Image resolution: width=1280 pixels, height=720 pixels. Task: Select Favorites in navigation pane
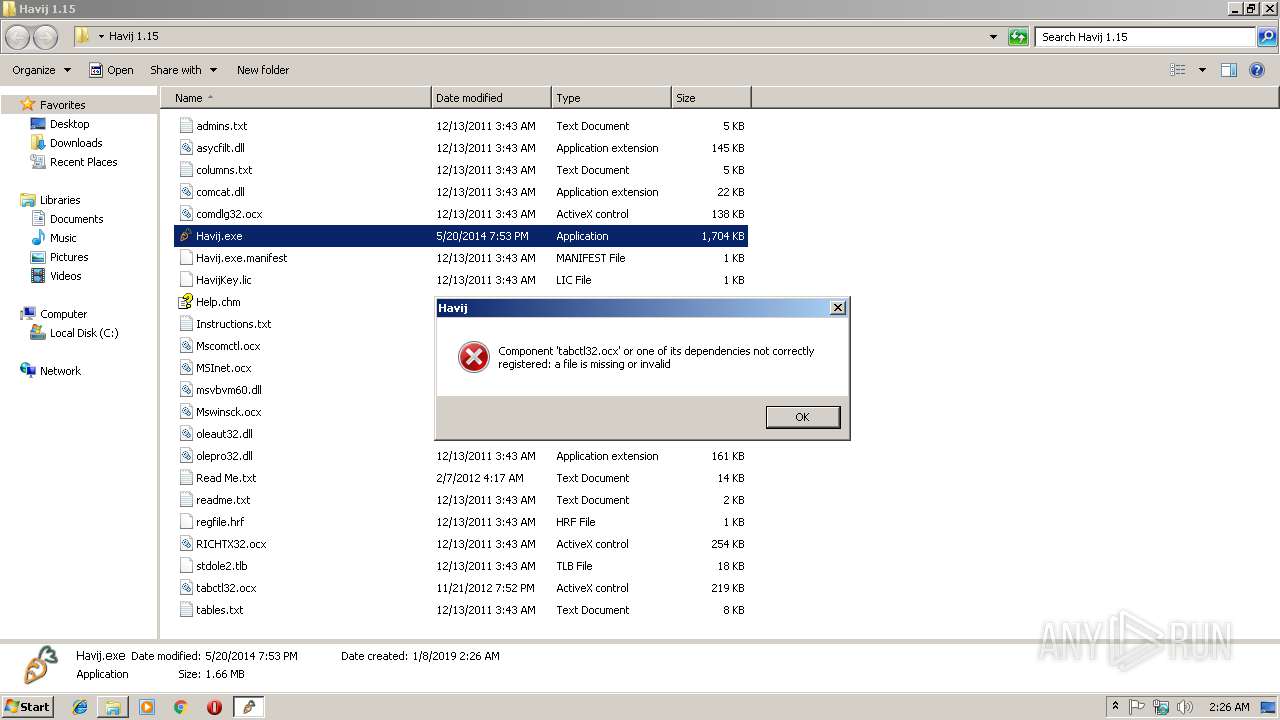[x=62, y=105]
